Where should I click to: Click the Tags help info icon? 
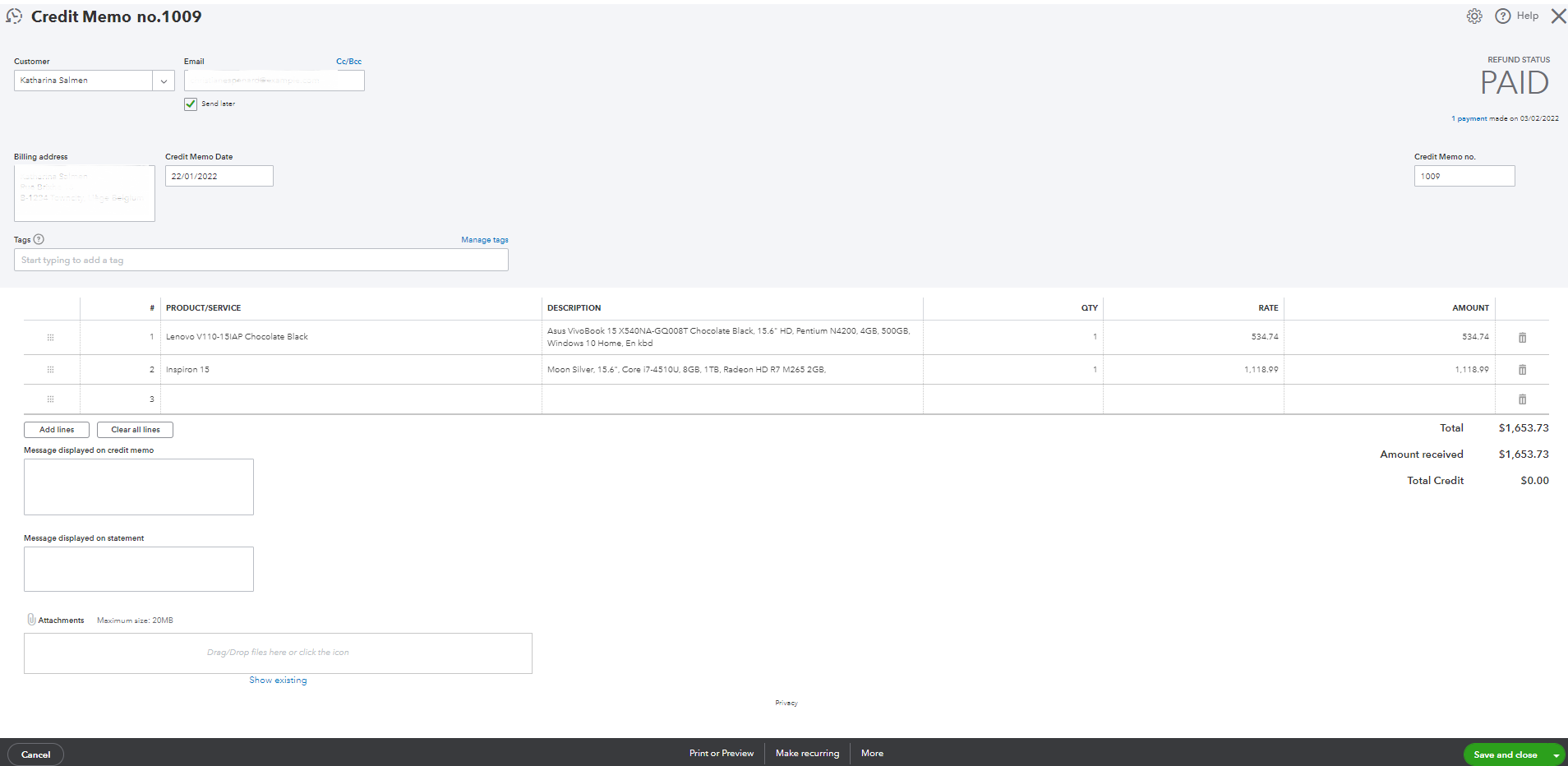[x=39, y=240]
